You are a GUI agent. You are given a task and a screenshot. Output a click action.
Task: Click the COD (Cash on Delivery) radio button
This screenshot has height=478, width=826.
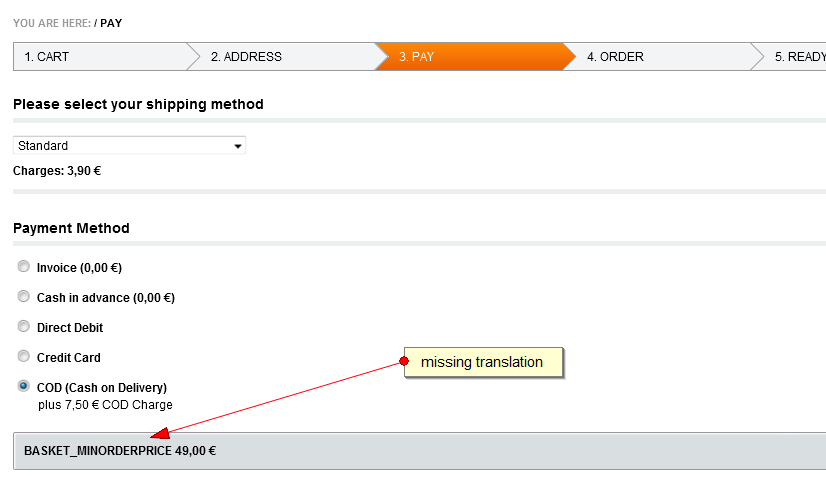tap(24, 387)
